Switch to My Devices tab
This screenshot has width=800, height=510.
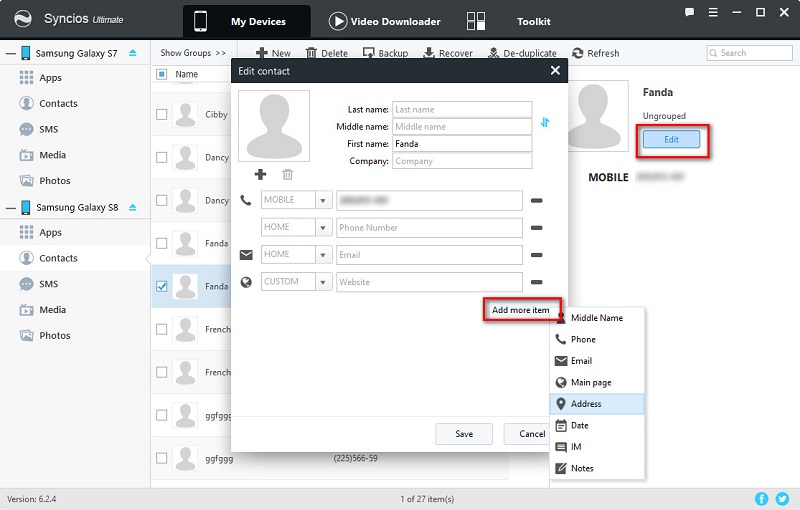246,21
